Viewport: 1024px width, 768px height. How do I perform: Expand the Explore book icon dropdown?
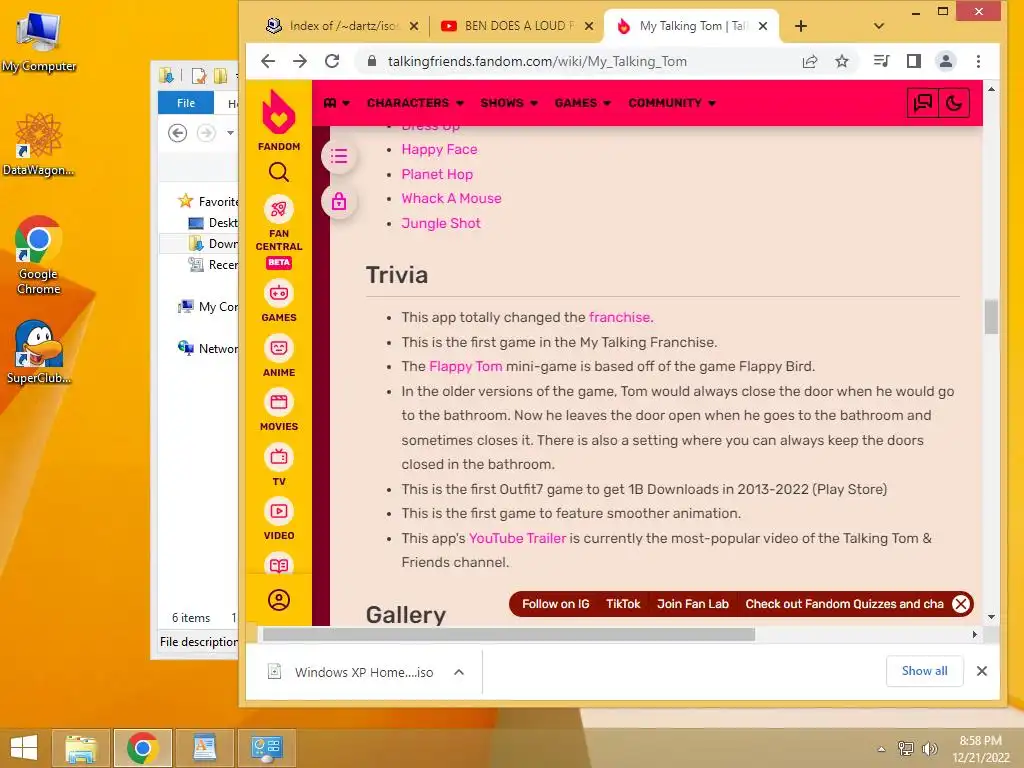pos(337,103)
